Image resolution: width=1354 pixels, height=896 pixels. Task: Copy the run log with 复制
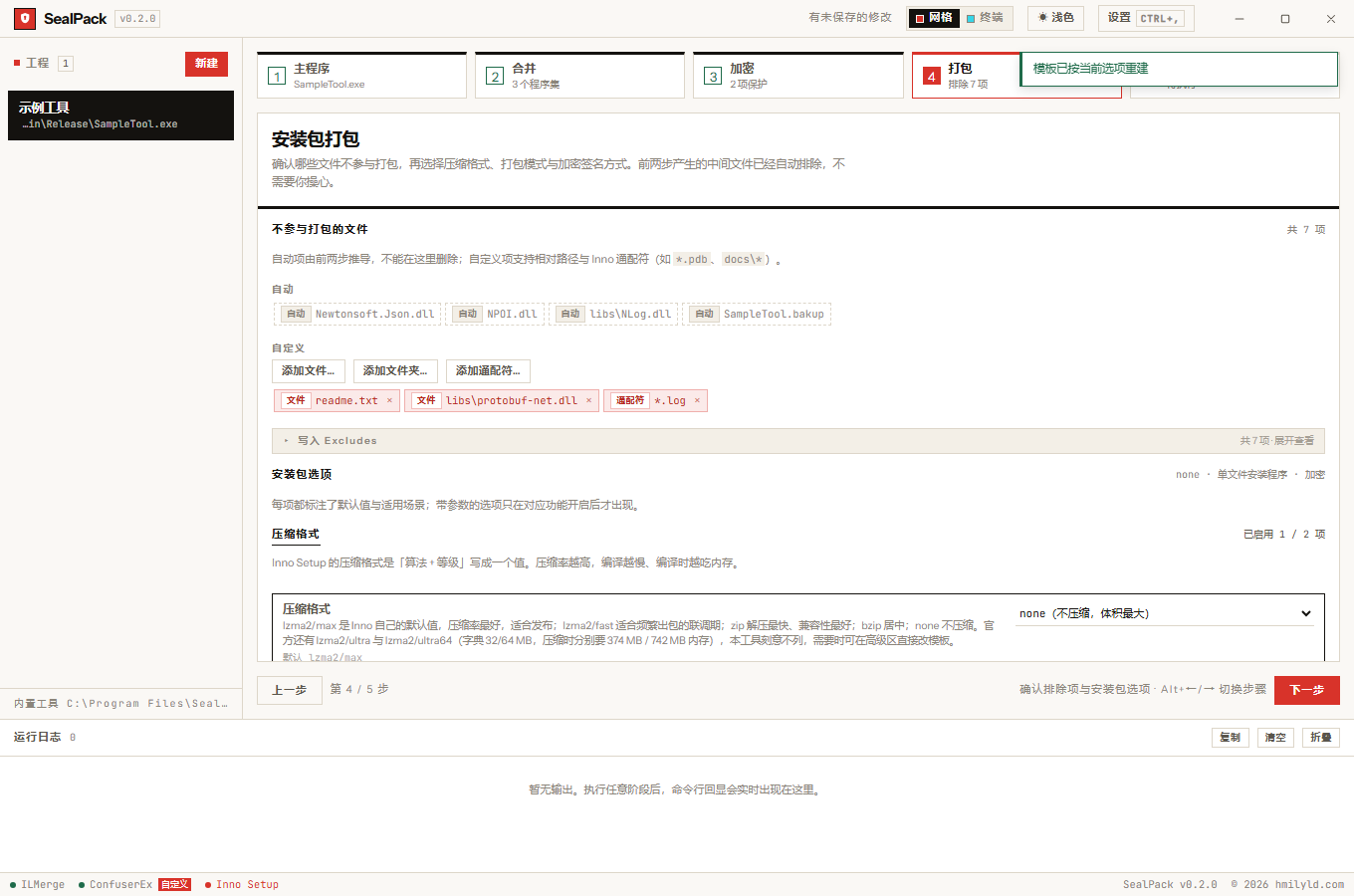[1230, 738]
